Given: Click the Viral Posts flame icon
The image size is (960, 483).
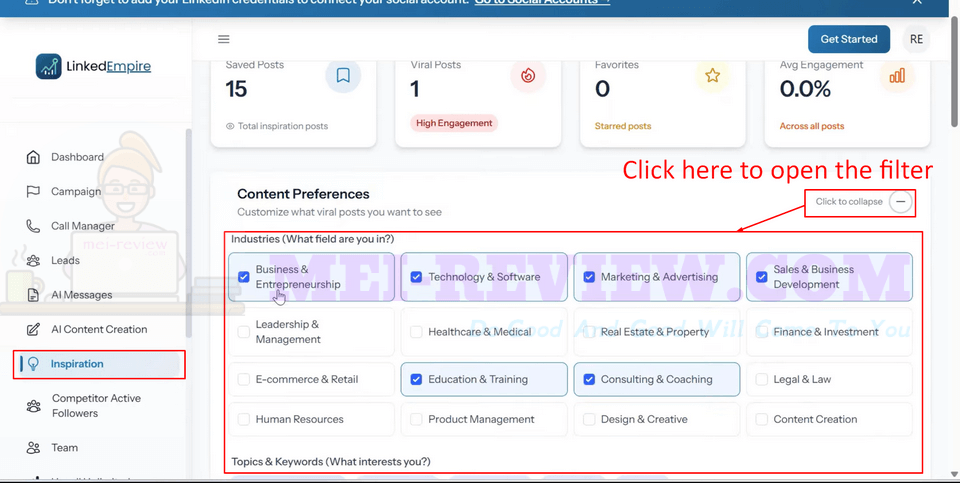Looking at the screenshot, I should point(528,75).
